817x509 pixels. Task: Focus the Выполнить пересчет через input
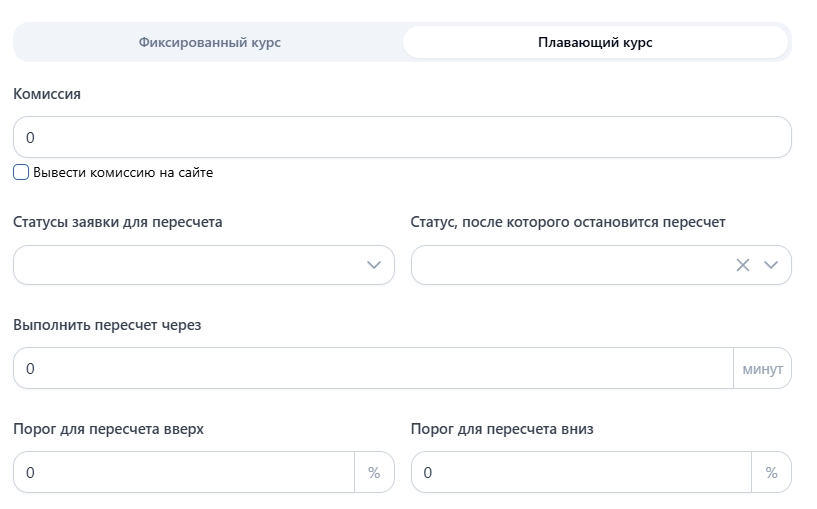[372, 369]
